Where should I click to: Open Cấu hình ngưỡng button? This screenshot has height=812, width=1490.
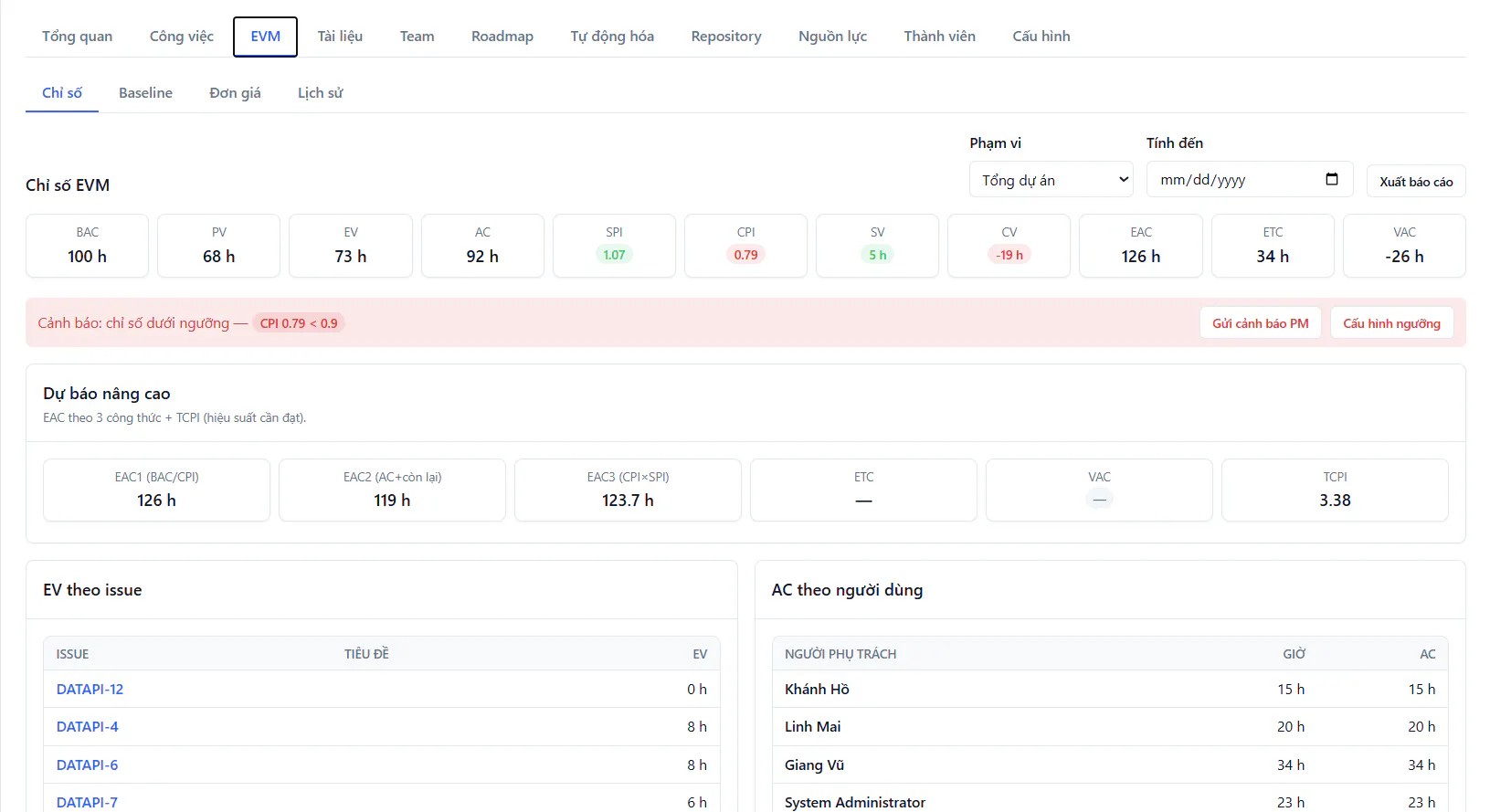coord(1391,323)
